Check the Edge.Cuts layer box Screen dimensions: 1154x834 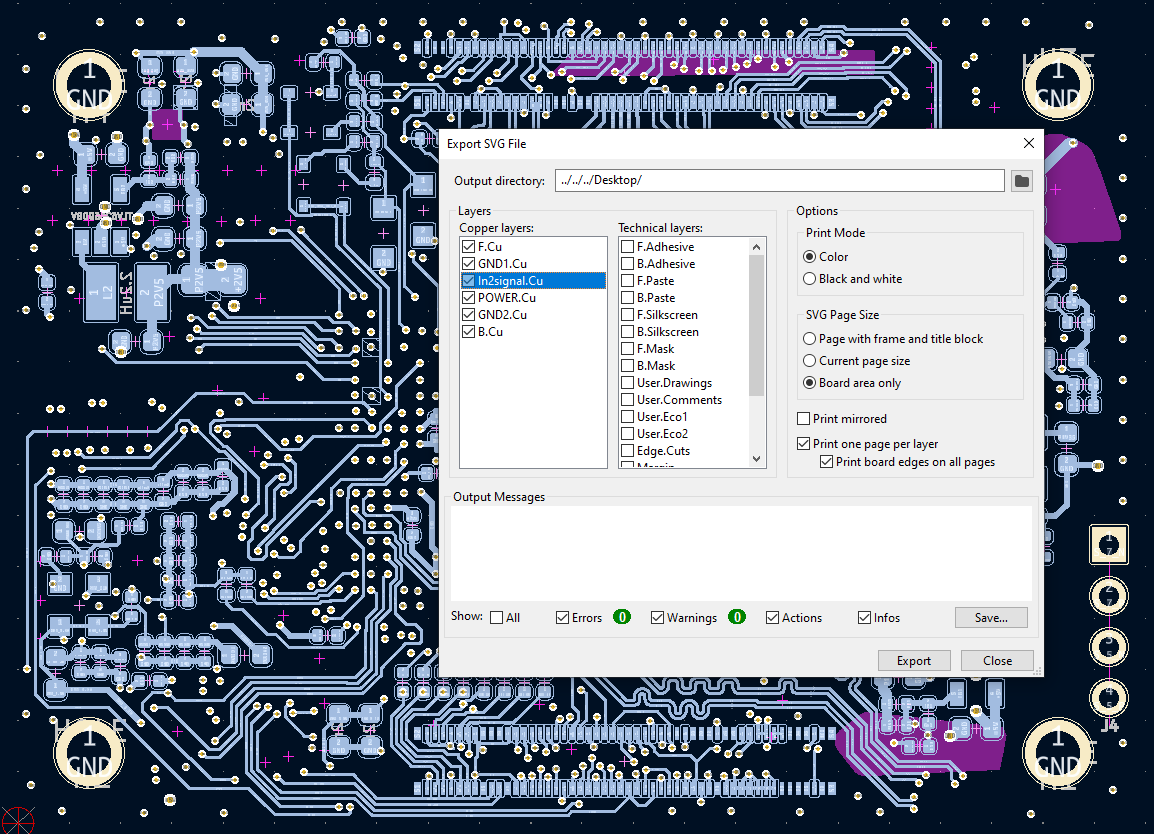[x=627, y=451]
